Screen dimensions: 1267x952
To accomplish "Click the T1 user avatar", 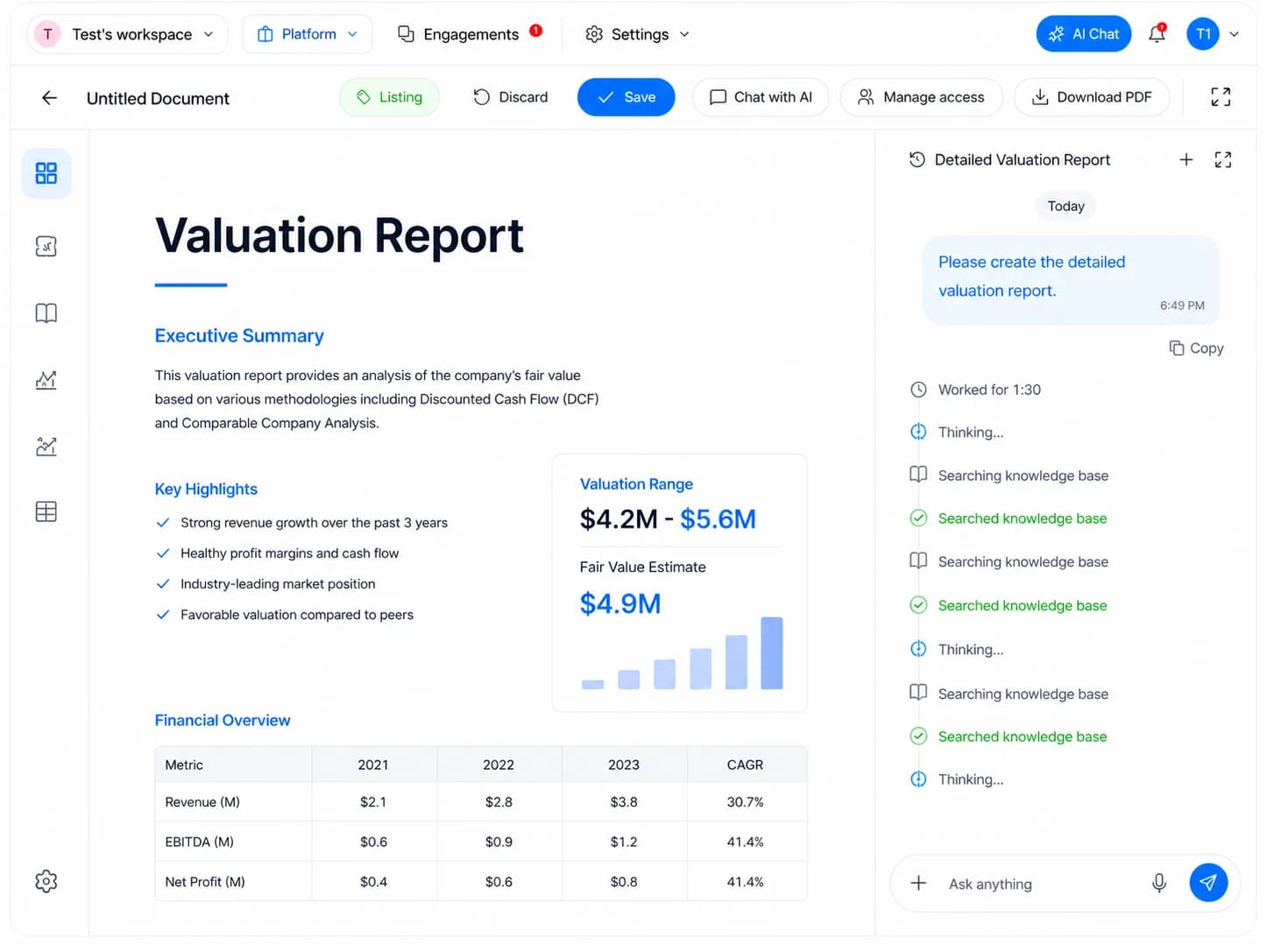I will coord(1203,34).
